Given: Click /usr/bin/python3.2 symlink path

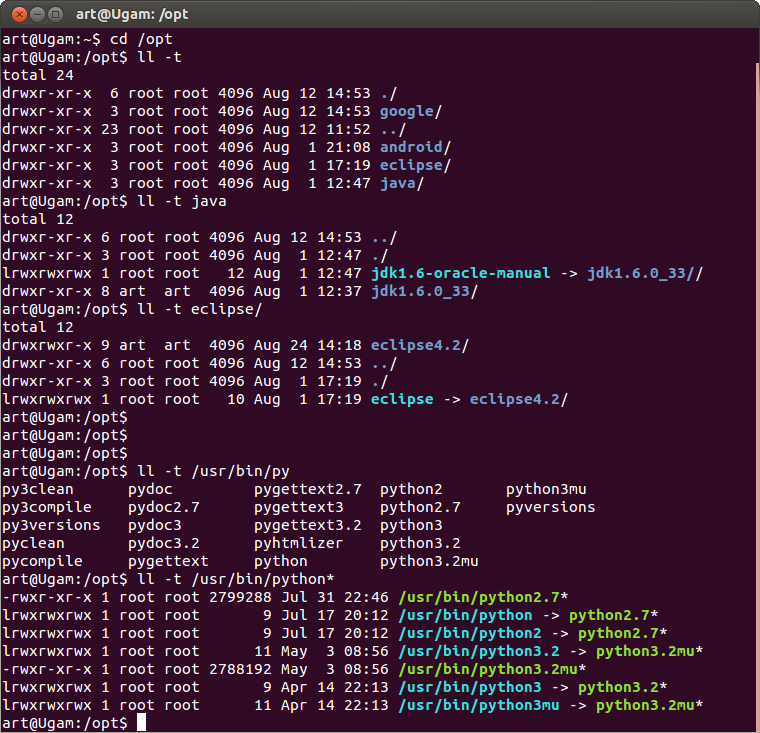Looking at the screenshot, I should pos(478,652).
